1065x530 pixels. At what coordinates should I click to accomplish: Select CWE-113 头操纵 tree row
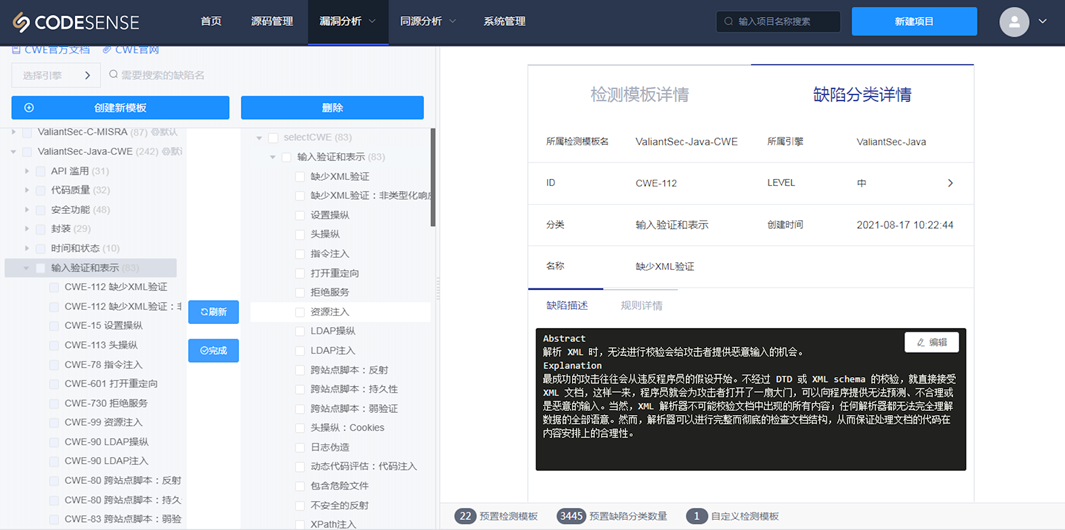tap(101, 344)
